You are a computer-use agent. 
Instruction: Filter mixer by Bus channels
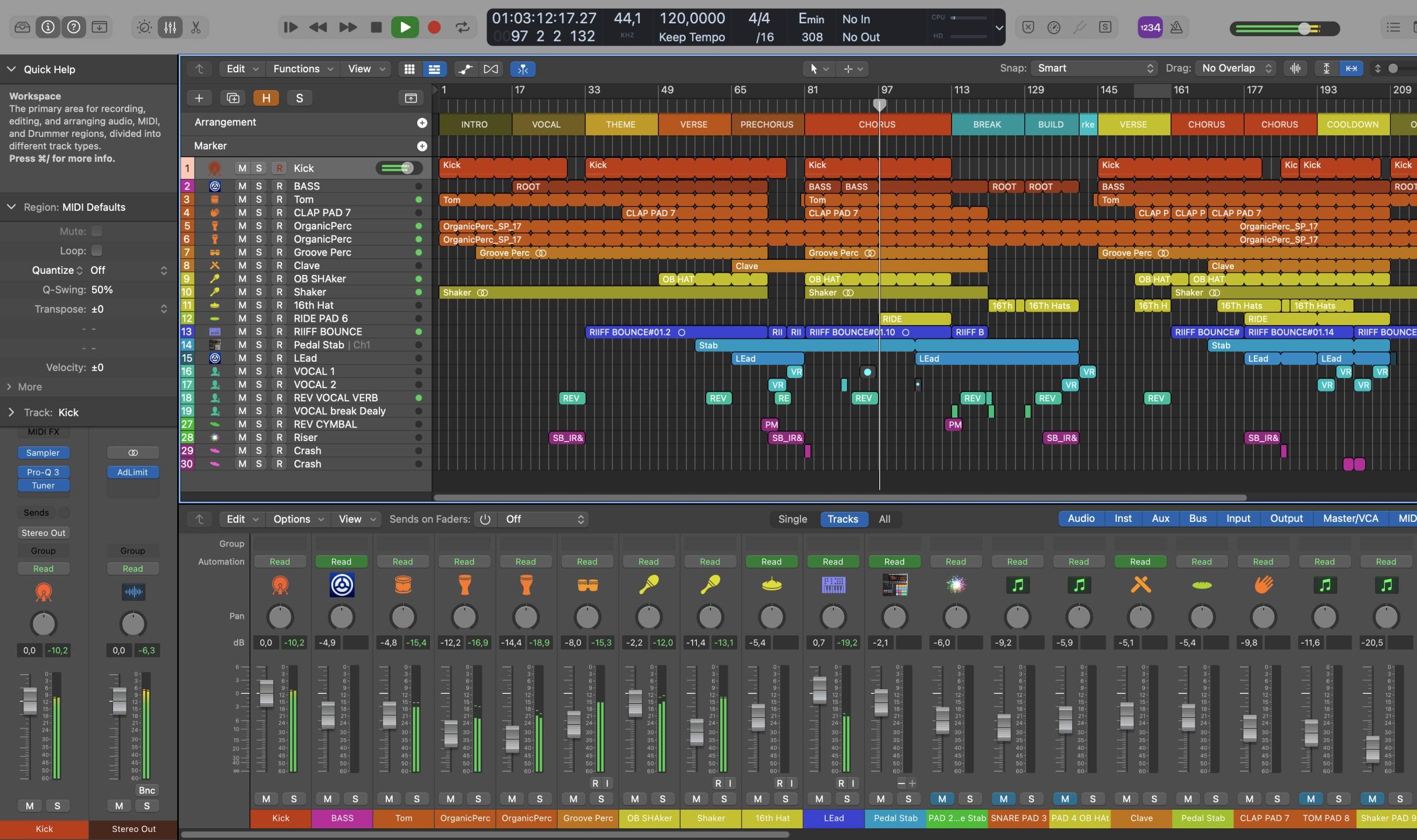(1197, 518)
